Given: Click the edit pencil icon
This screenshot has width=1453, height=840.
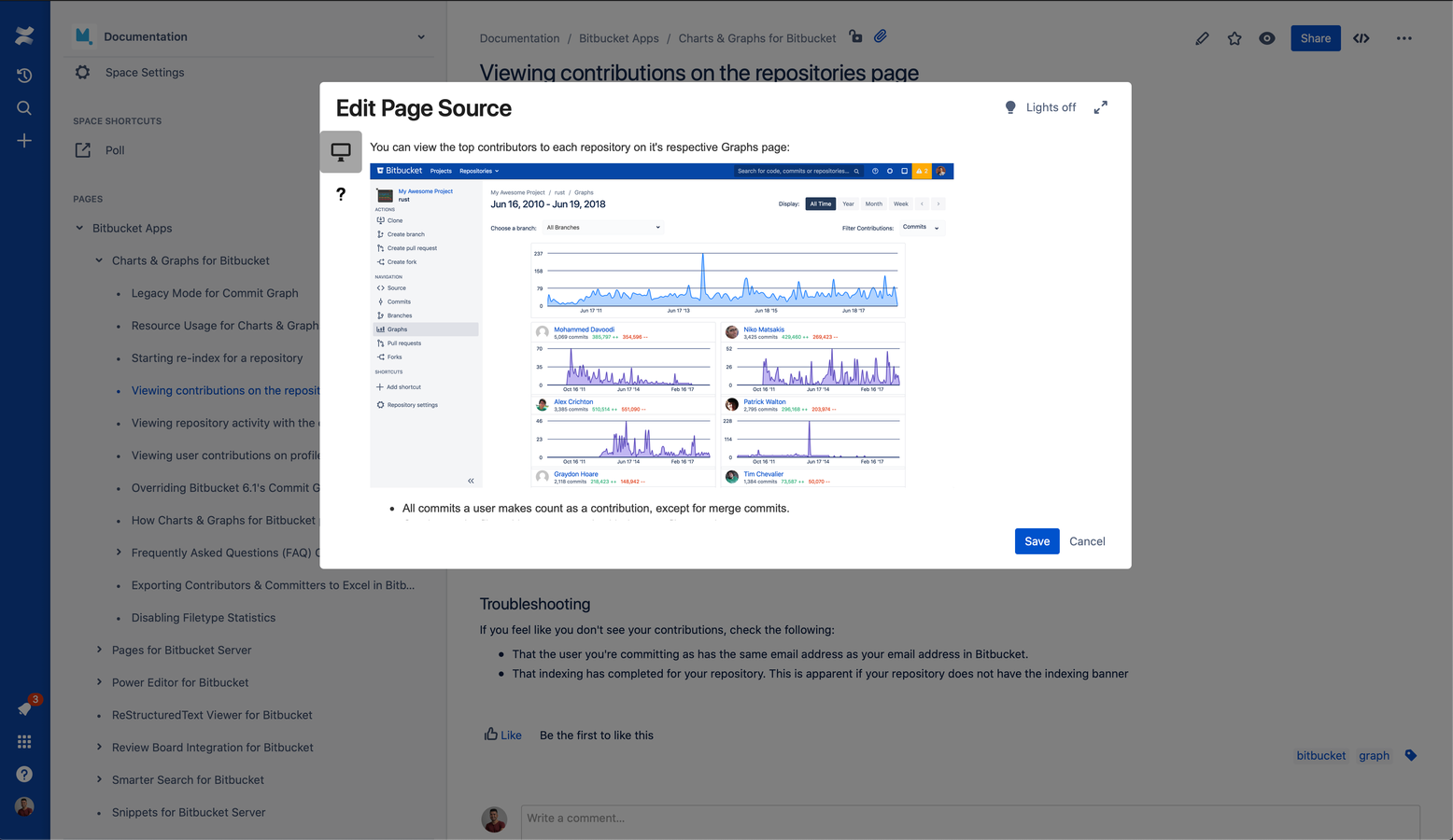Looking at the screenshot, I should click(1202, 38).
